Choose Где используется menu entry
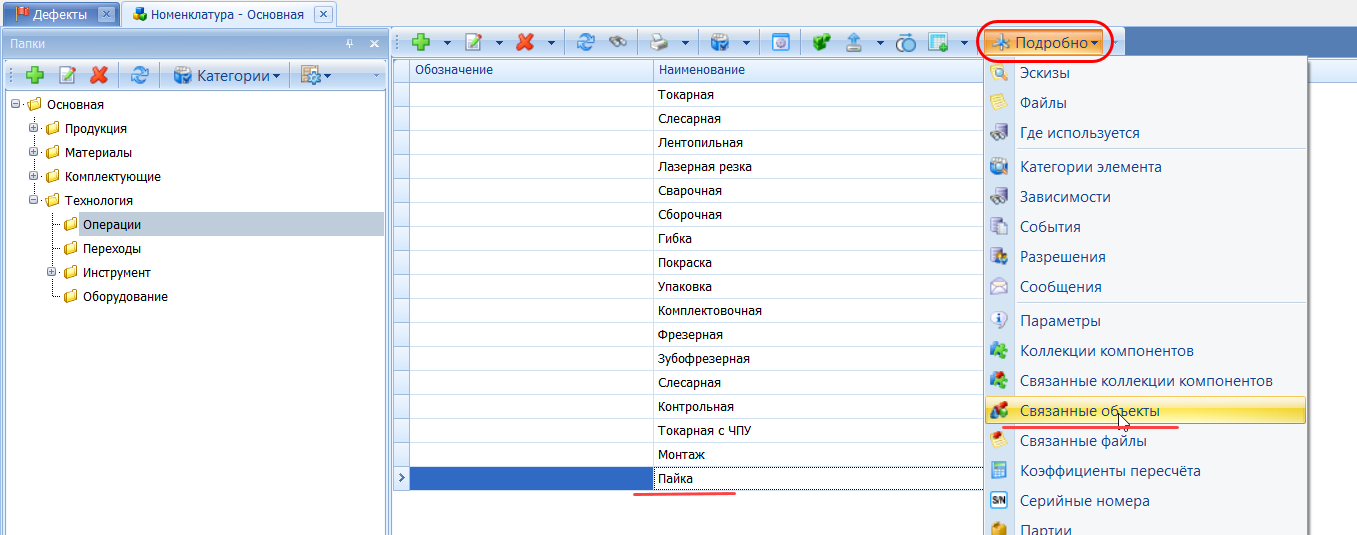This screenshot has height=535, width=1357. point(1079,133)
